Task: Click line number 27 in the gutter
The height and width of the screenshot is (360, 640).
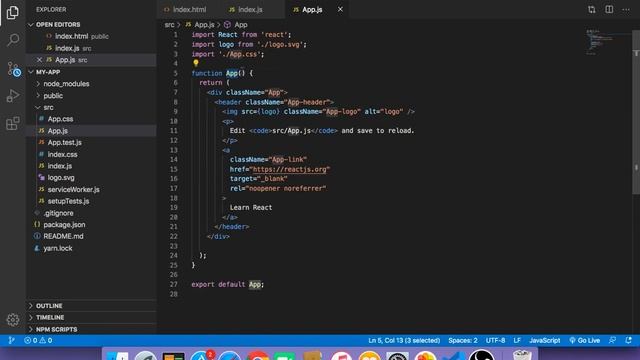Action: 174,284
